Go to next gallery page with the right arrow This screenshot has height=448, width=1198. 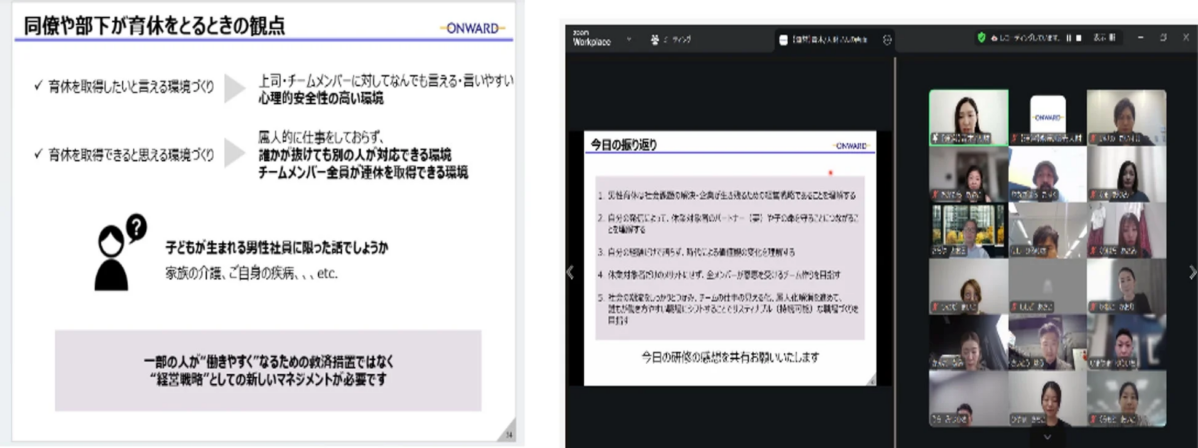point(1192,271)
